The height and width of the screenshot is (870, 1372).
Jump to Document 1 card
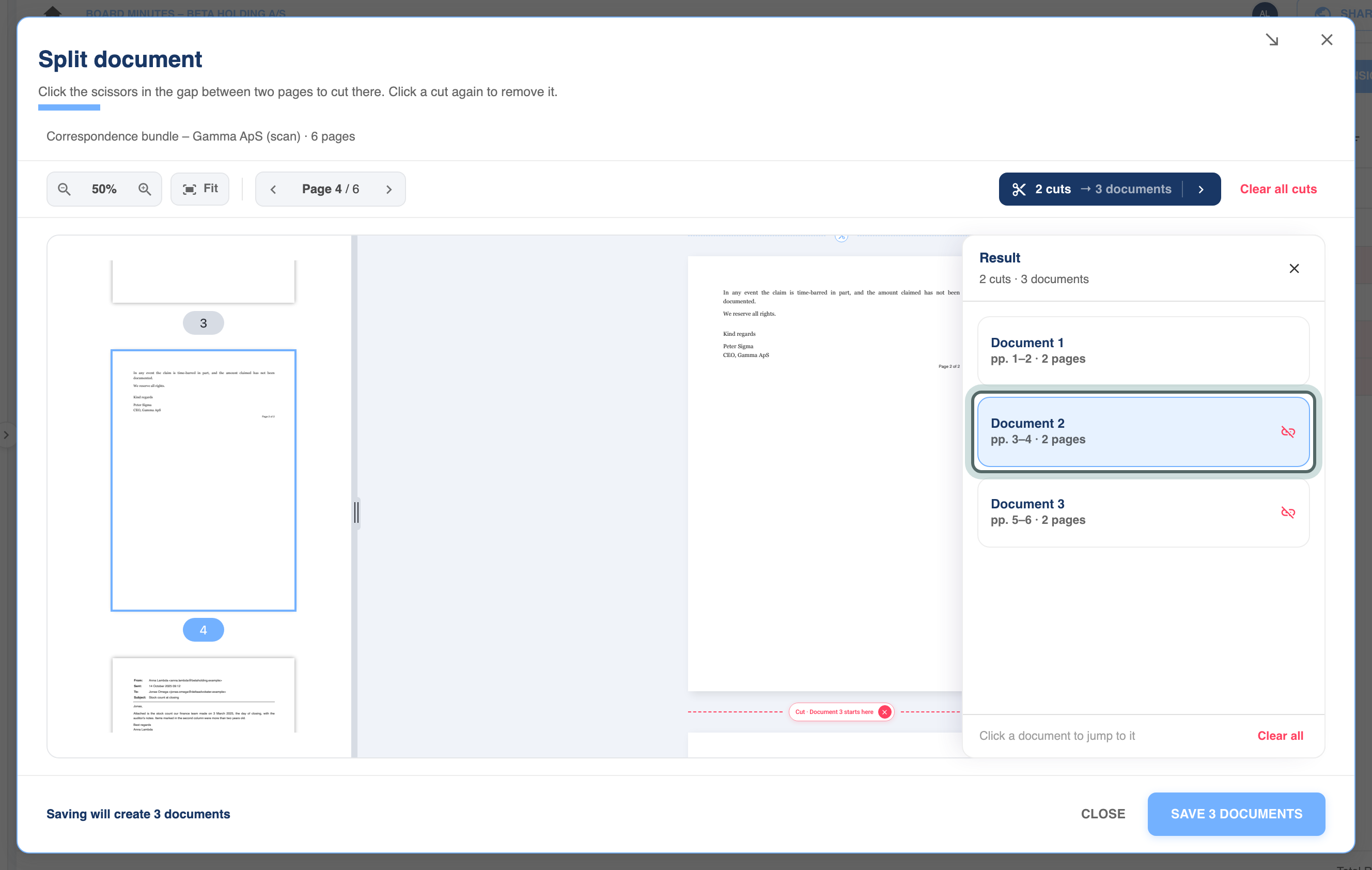click(1143, 350)
